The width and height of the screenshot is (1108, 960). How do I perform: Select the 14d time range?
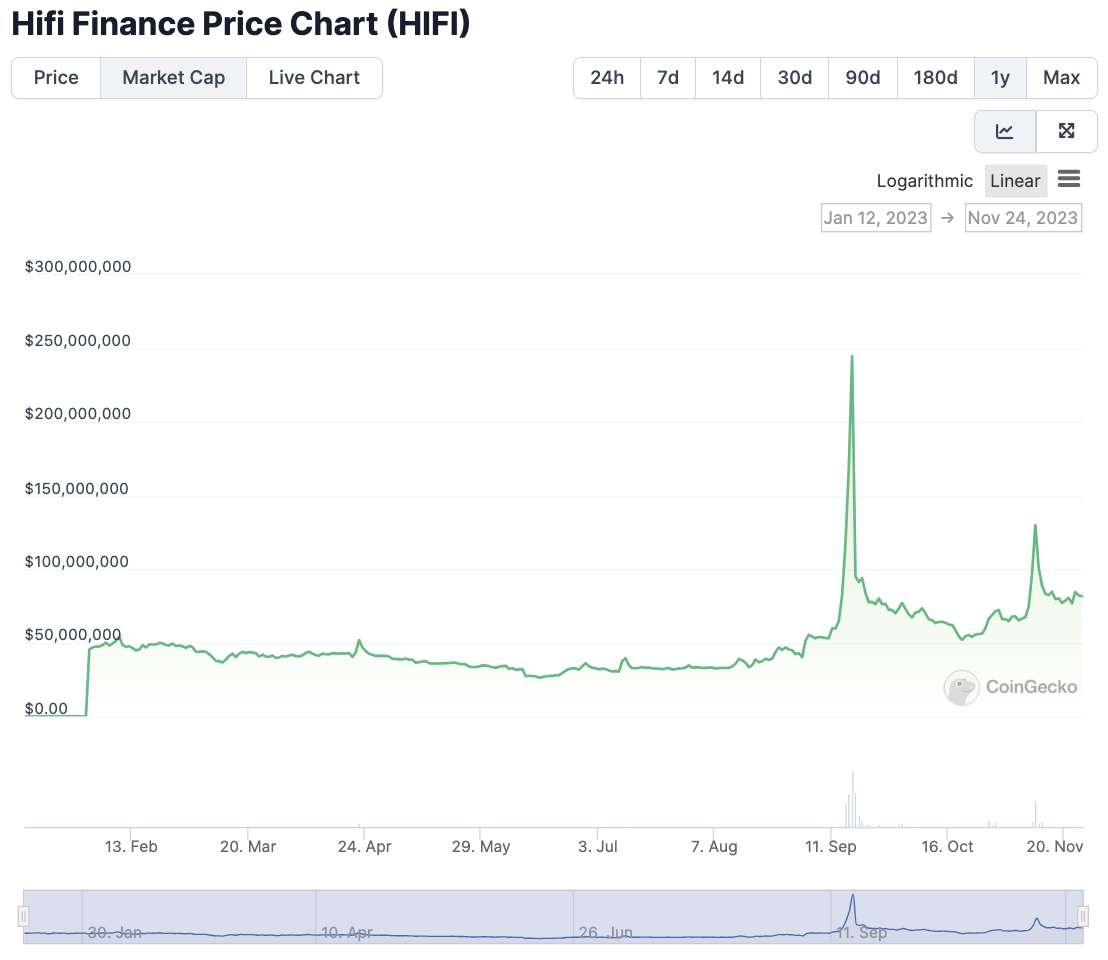[728, 78]
